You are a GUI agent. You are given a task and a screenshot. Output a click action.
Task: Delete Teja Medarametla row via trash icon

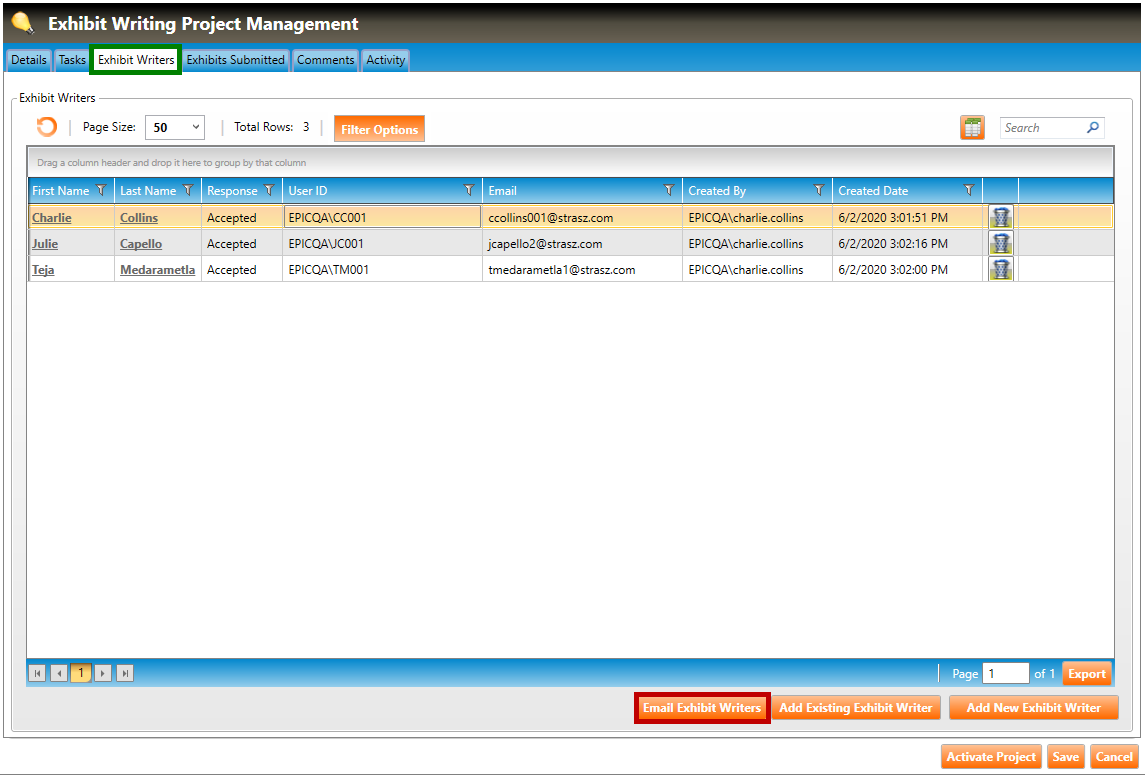1000,269
